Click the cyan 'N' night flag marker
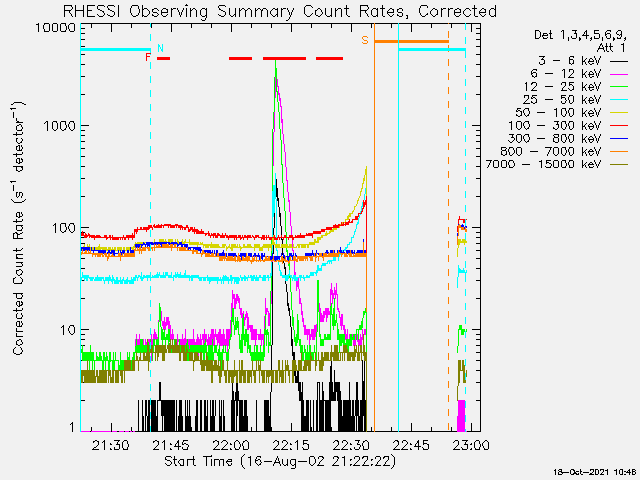The image size is (640, 480). [160, 48]
